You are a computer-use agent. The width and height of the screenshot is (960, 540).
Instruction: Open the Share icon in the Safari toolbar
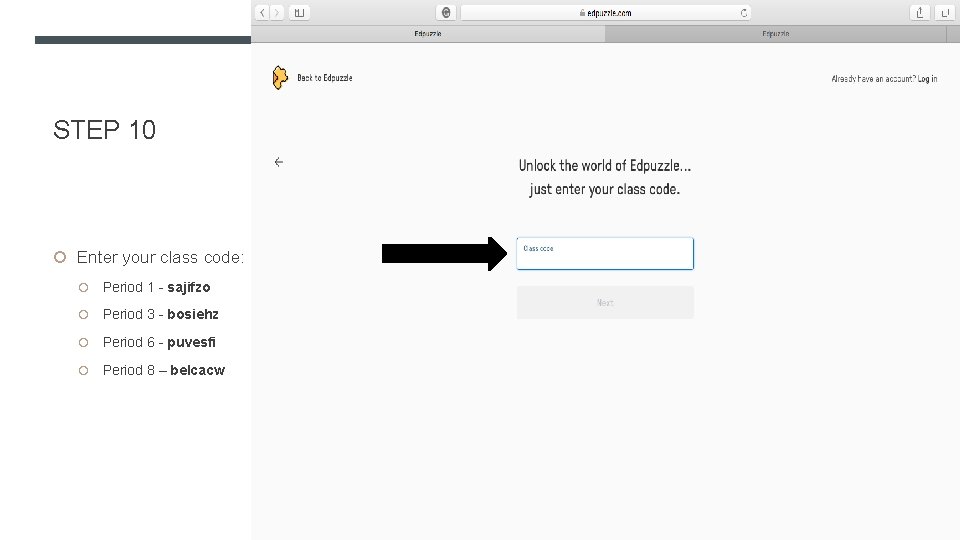coord(920,12)
